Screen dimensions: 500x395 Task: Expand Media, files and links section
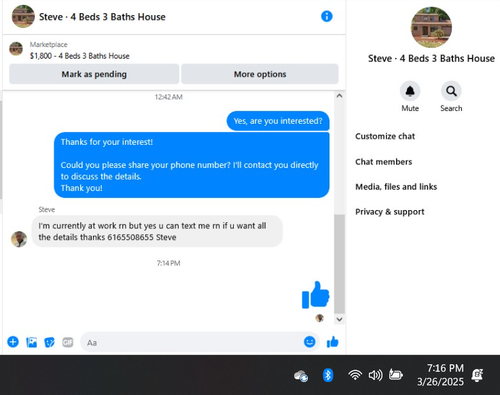click(396, 187)
